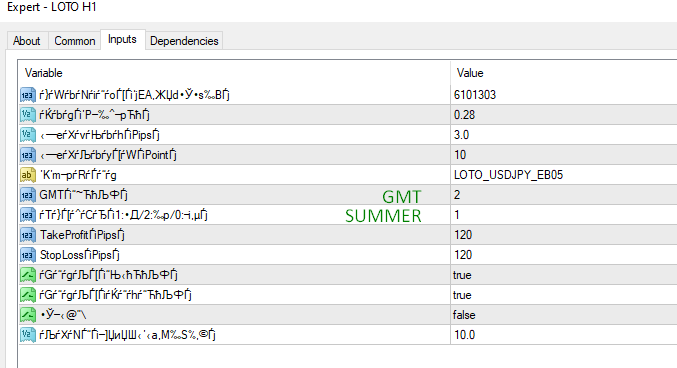Switch to the About tab

(27, 41)
